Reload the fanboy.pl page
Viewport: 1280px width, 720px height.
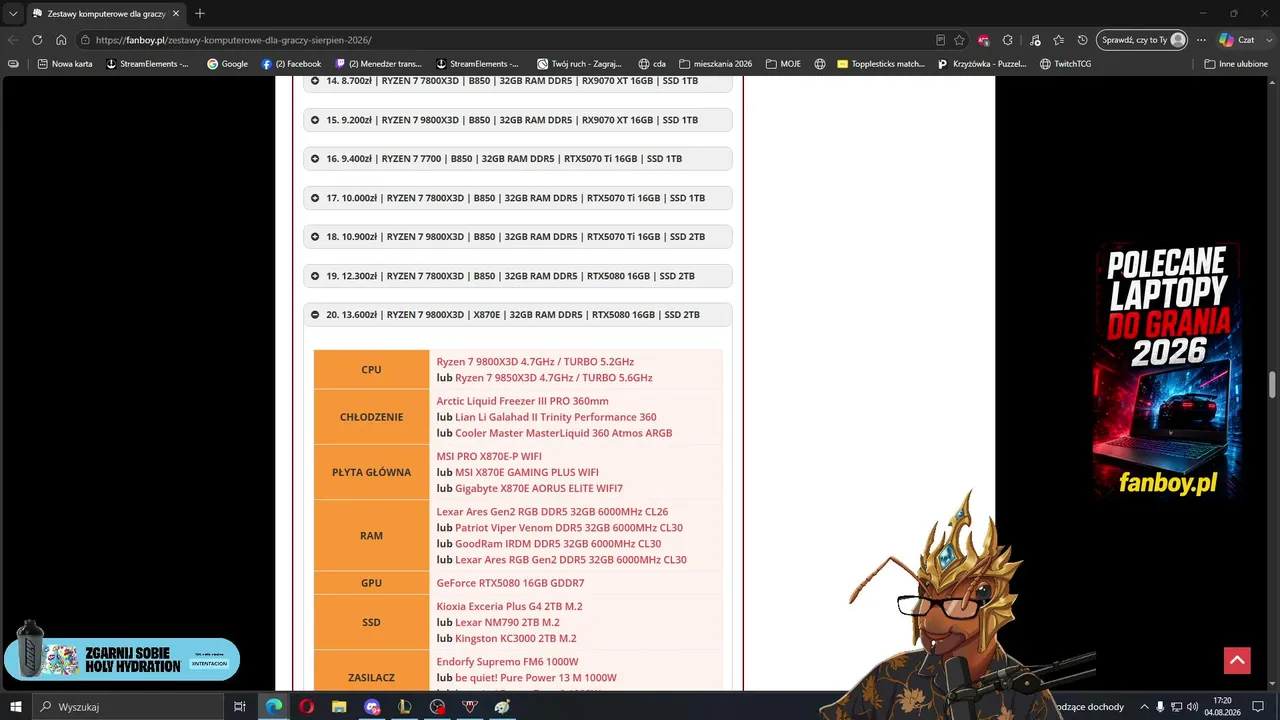pyautogui.click(x=37, y=40)
